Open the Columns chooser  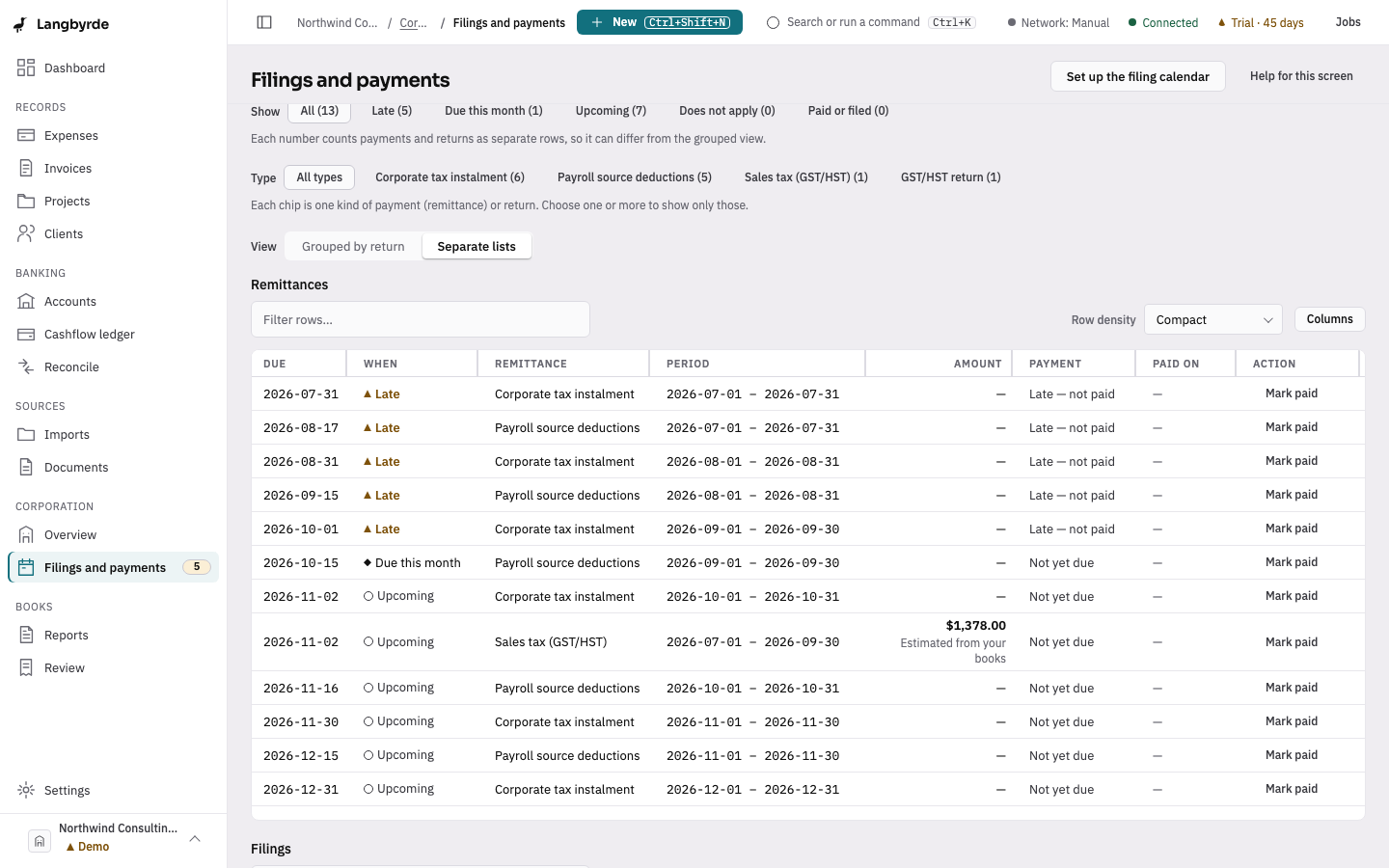tap(1329, 319)
